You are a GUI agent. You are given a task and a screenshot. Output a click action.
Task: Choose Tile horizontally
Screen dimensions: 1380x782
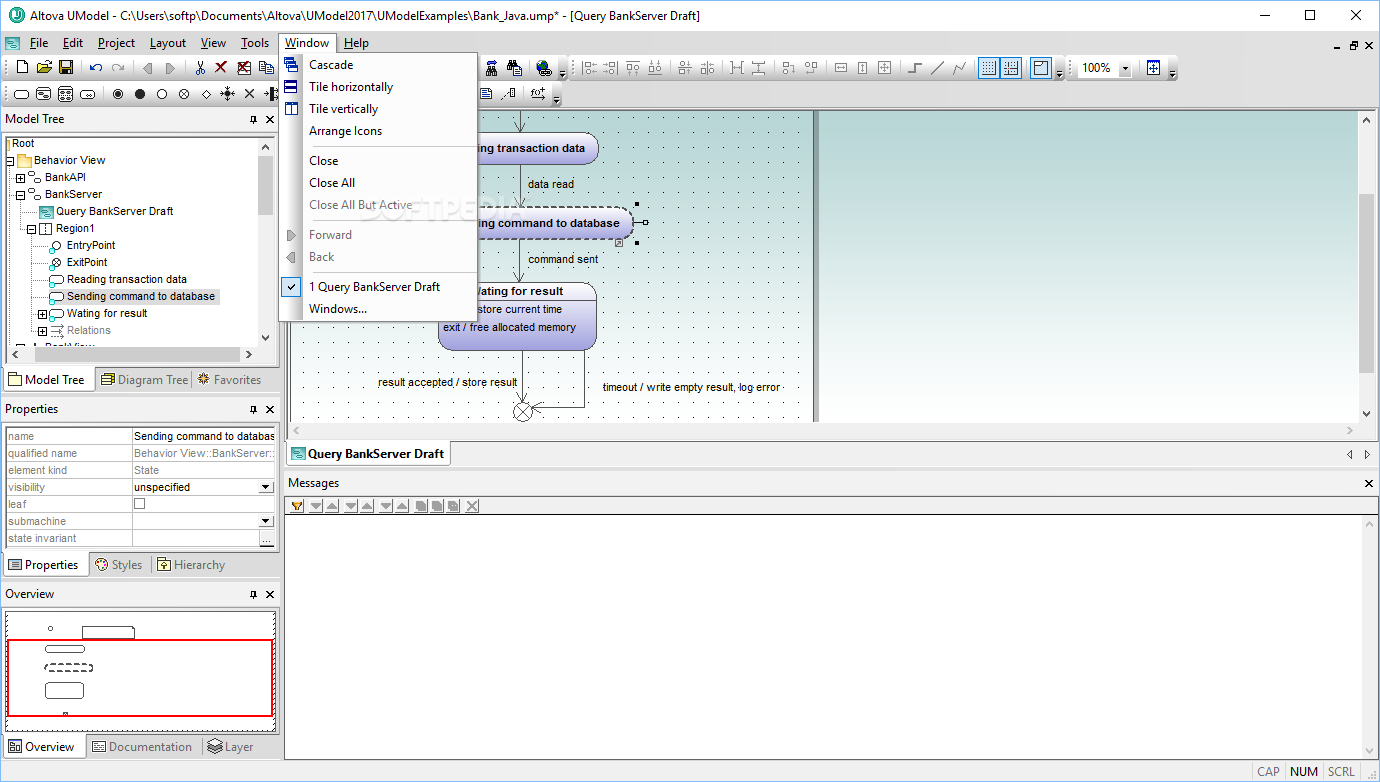[x=378, y=87]
